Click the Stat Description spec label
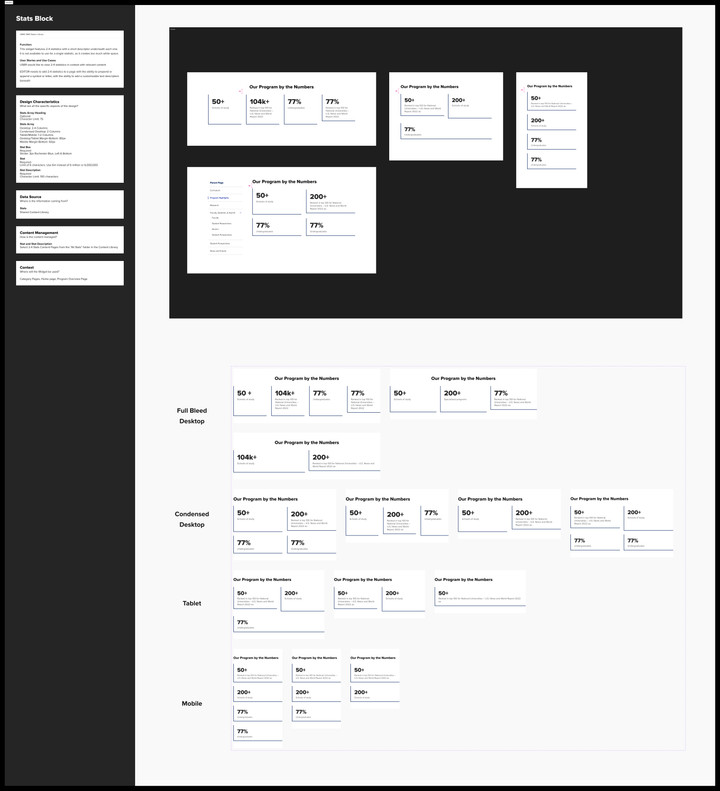 point(30,171)
